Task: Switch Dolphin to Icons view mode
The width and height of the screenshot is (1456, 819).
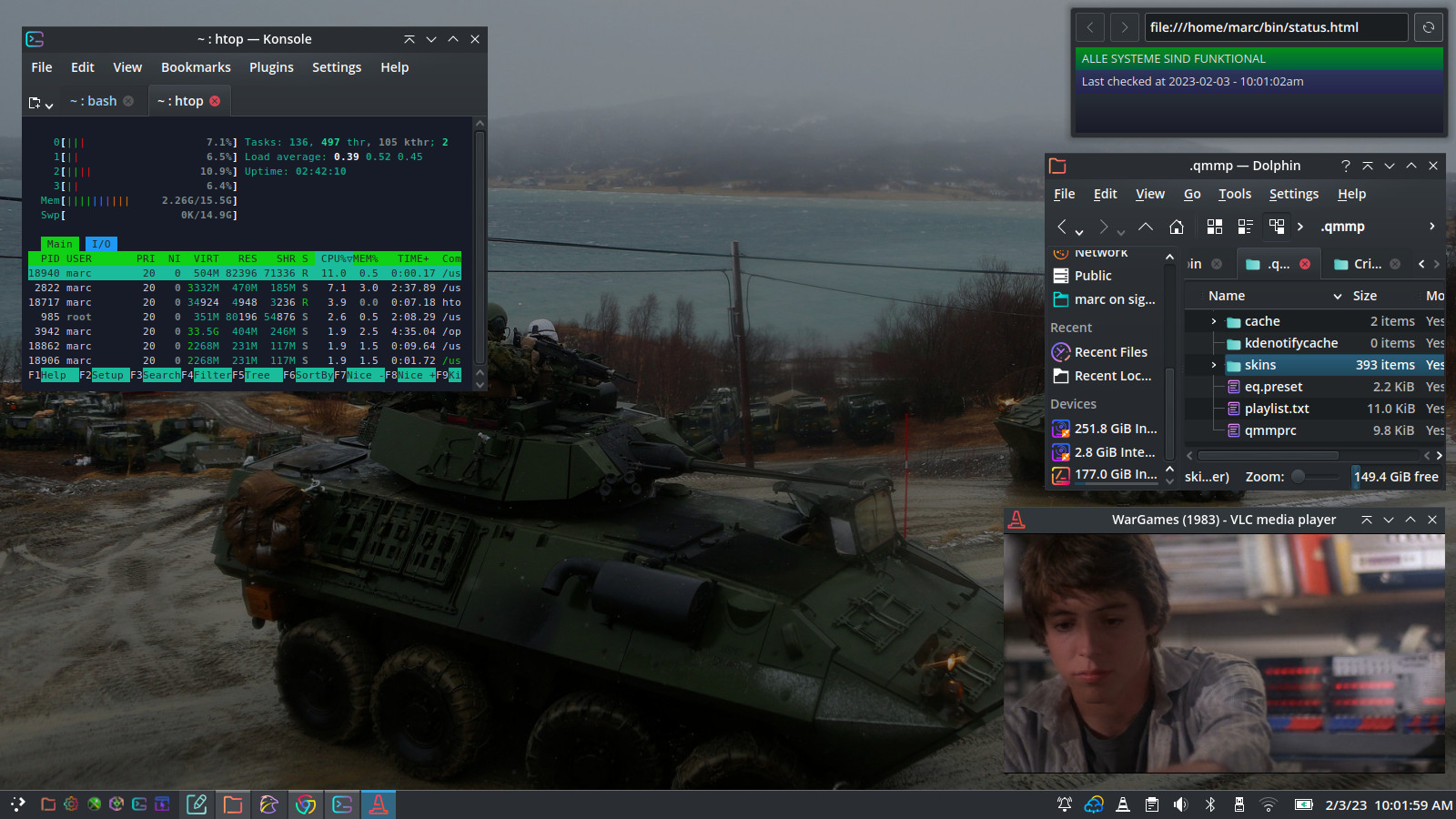Action: click(x=1215, y=227)
